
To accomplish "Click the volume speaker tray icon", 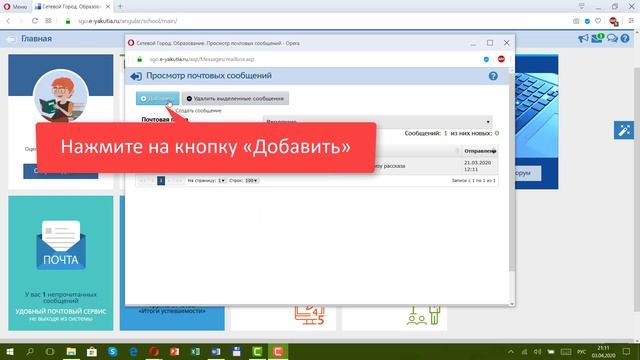I will (x=538, y=351).
